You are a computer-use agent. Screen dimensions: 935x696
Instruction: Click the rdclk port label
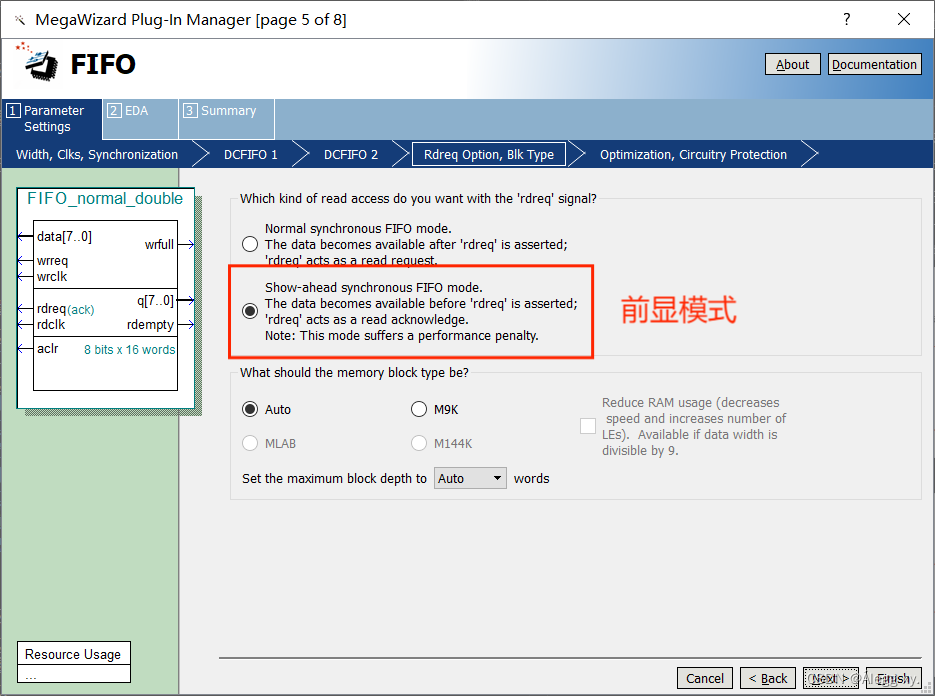click(51, 324)
